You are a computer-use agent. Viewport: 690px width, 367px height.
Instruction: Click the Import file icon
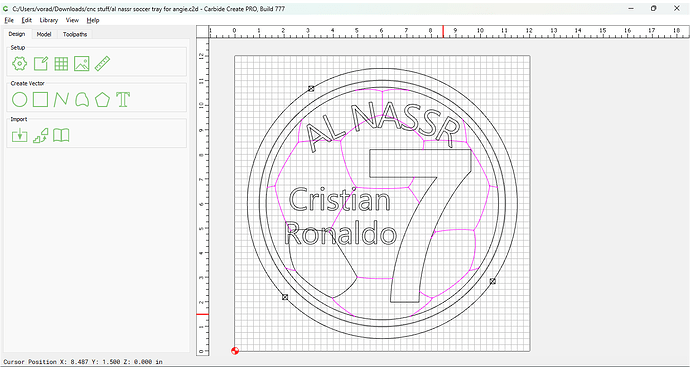point(19,136)
